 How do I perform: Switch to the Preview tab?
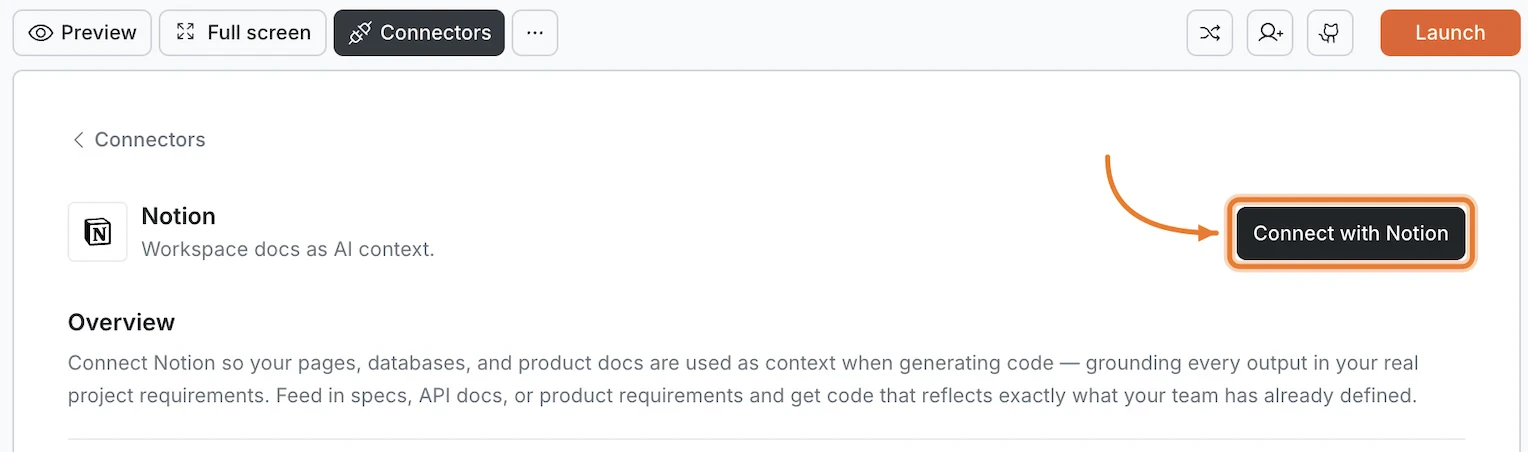point(98,33)
